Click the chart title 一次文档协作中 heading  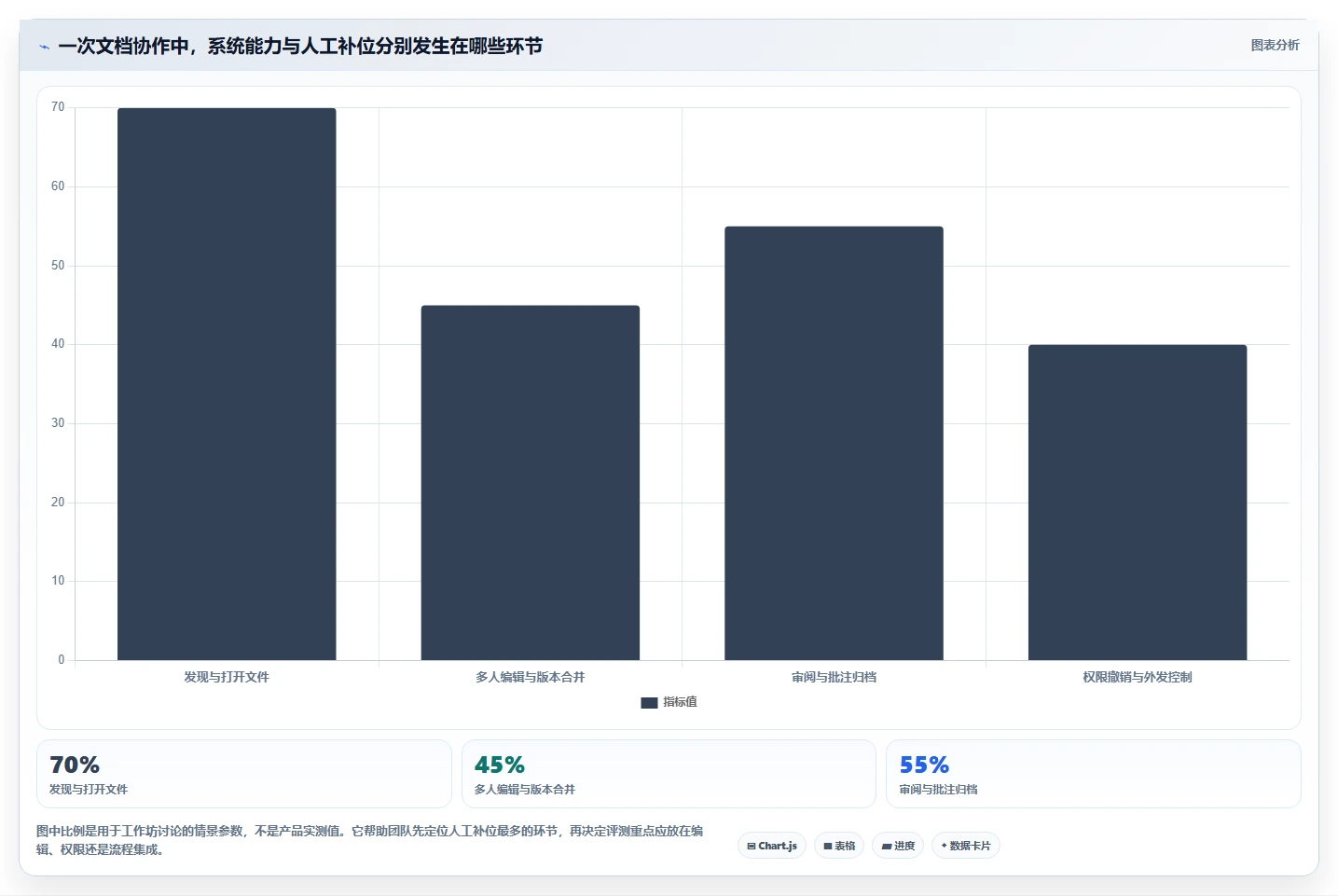[300, 46]
